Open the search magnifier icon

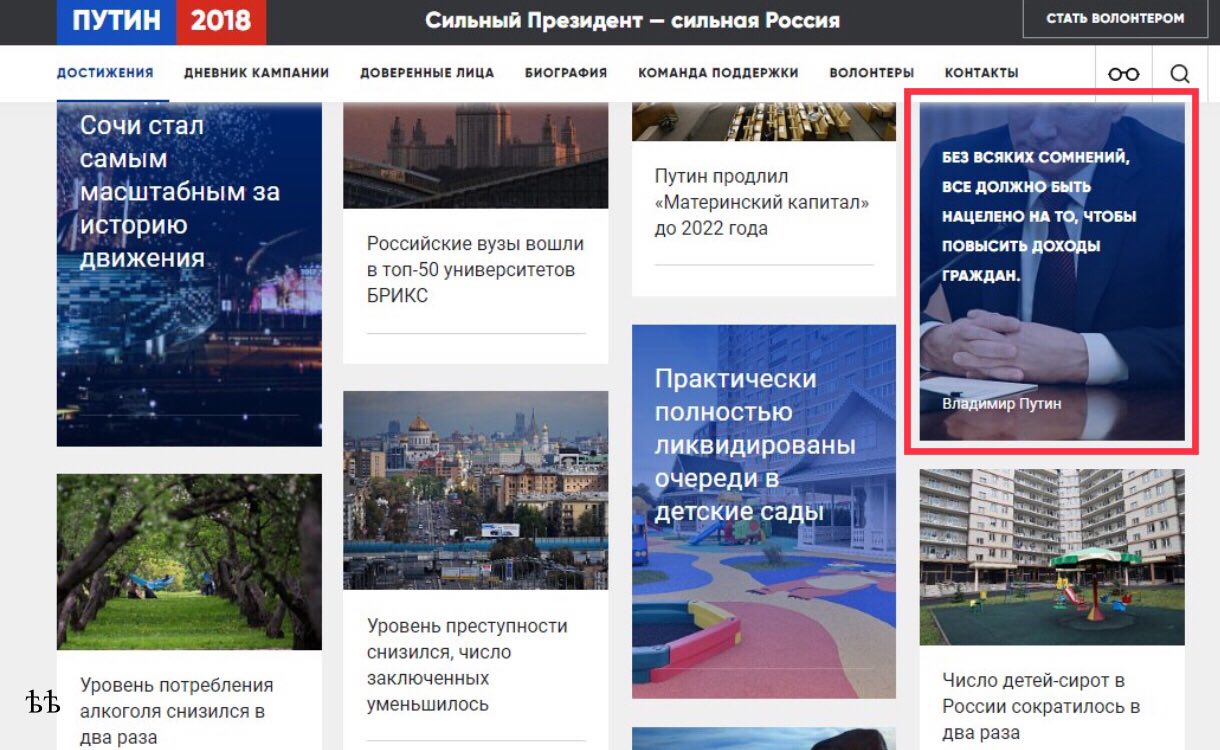click(x=1180, y=74)
